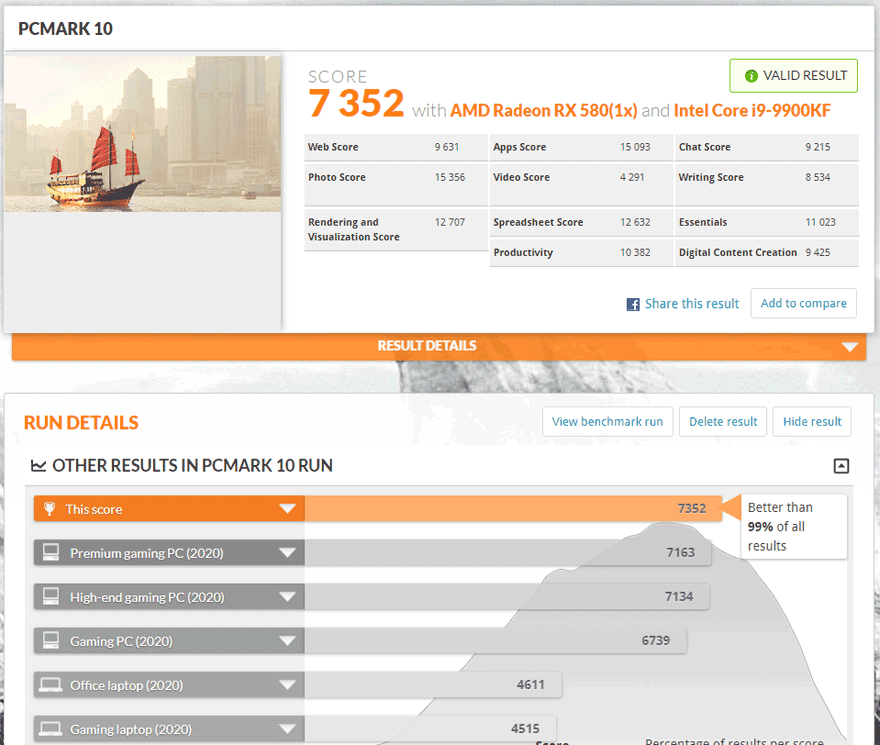Click the 4611 Office laptop score bar
This screenshot has width=880, height=745.
433,684
